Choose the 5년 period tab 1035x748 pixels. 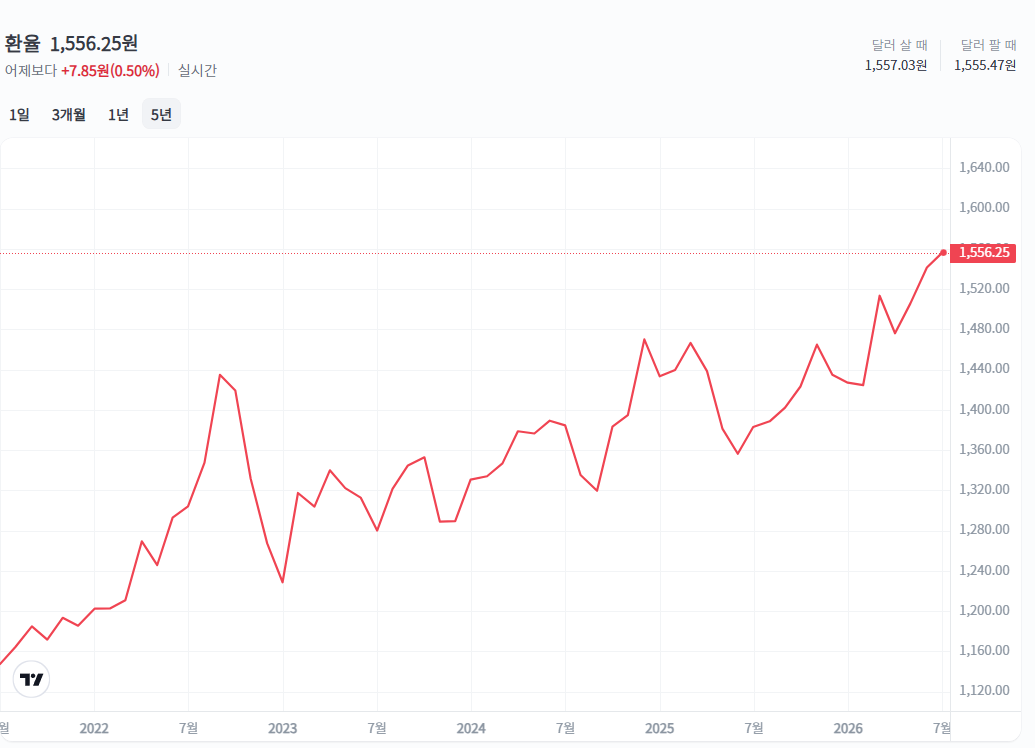pos(161,114)
